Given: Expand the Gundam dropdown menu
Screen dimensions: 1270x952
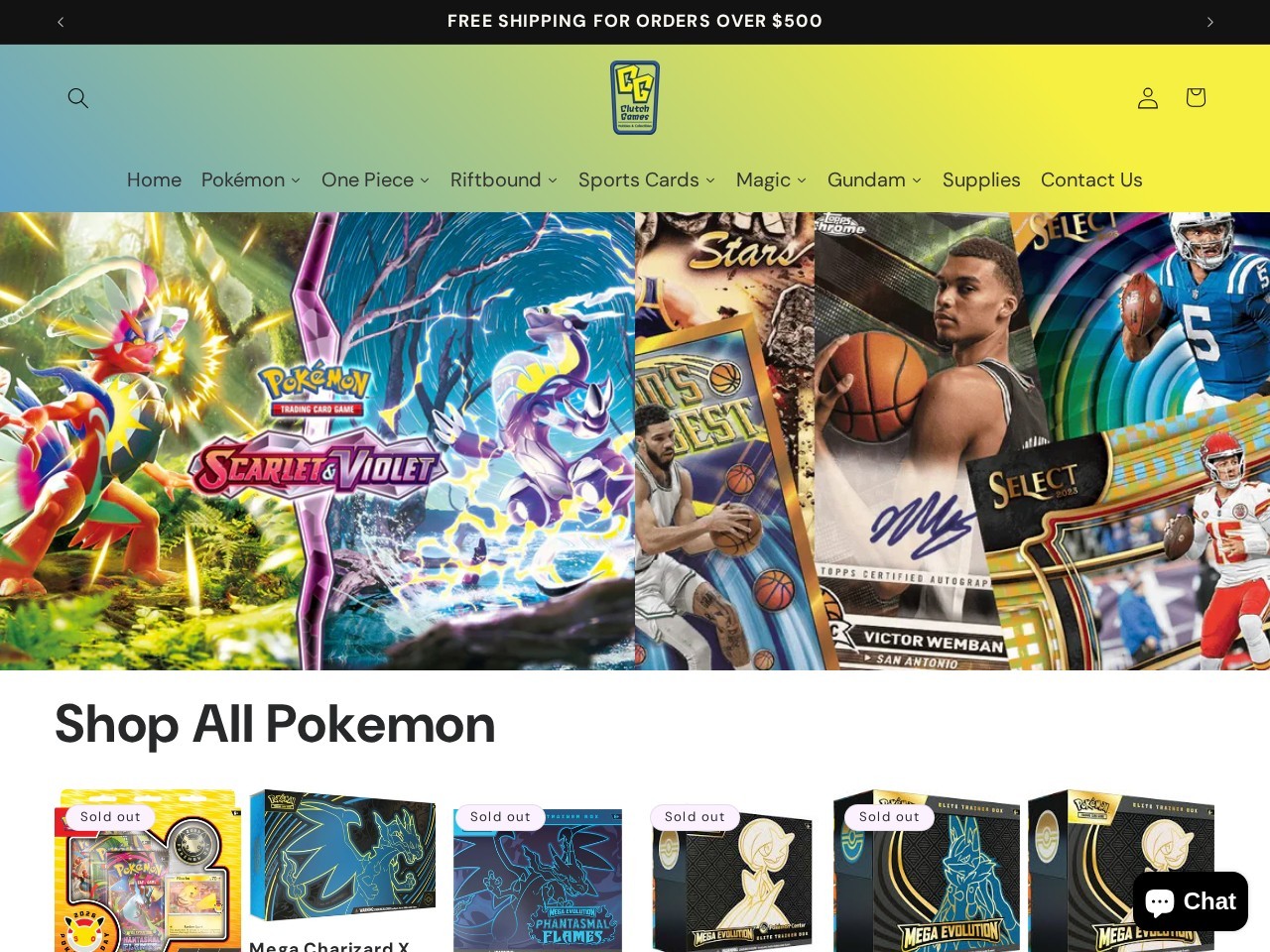Looking at the screenshot, I should [875, 179].
